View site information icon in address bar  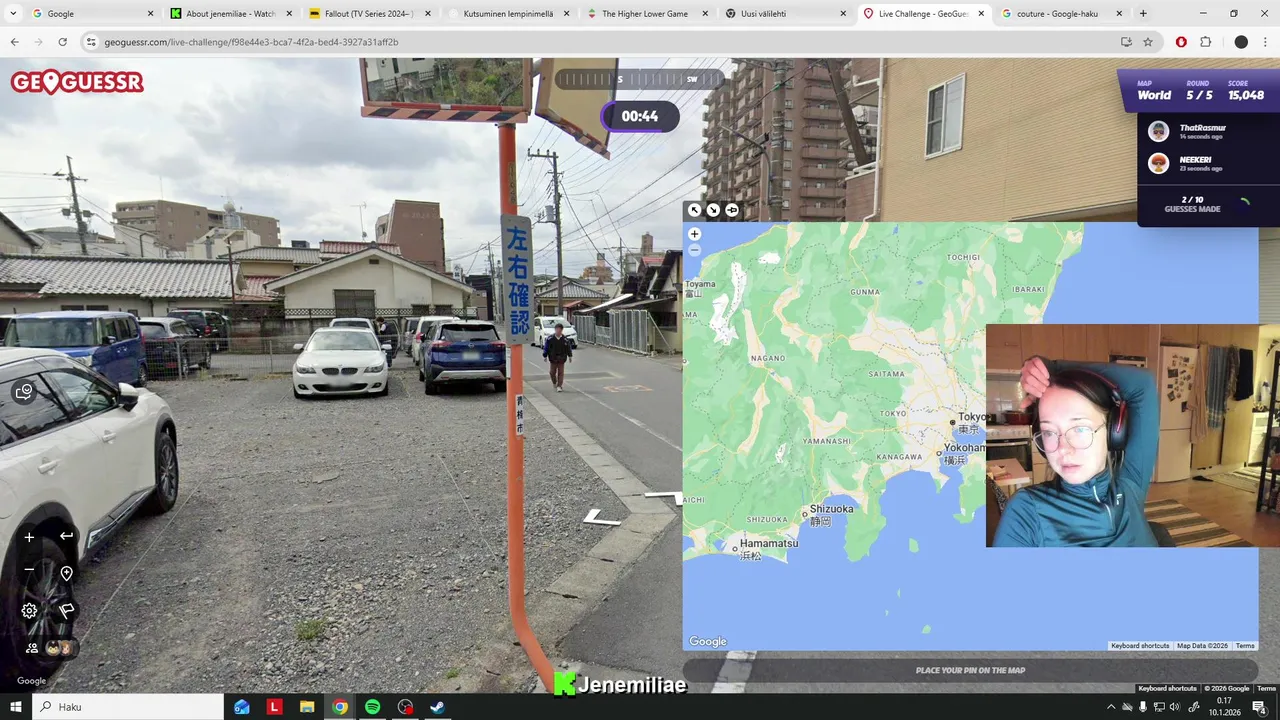[x=92, y=42]
